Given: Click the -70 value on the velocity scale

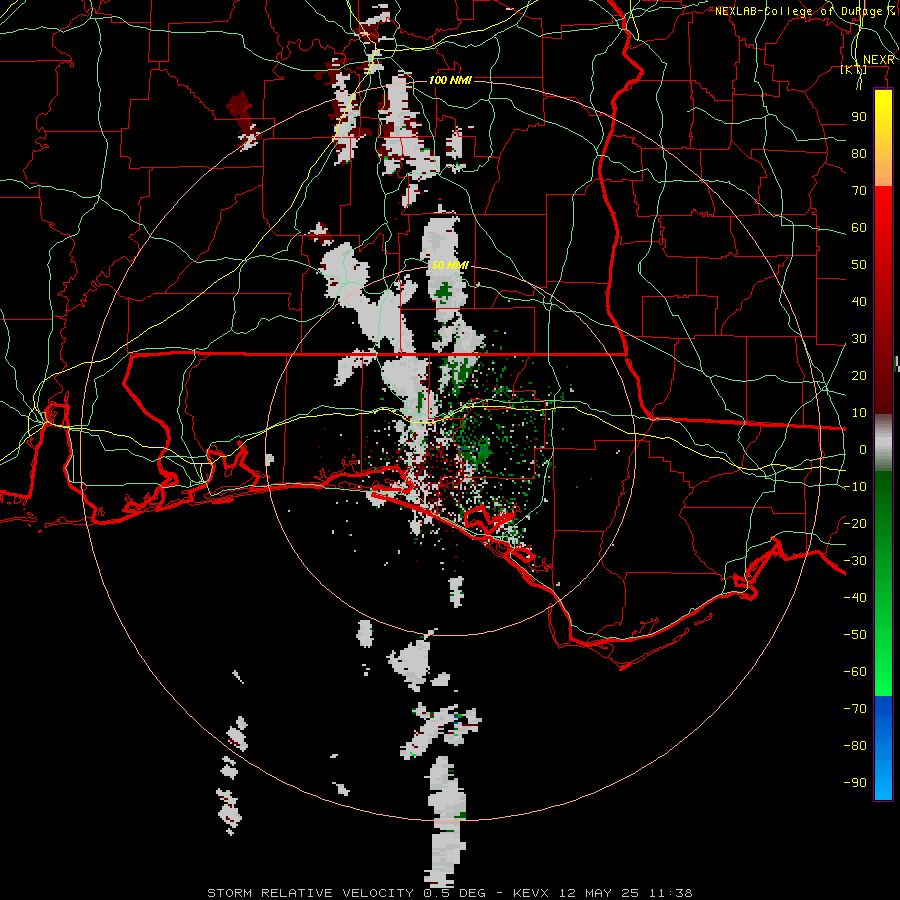Looking at the screenshot, I should point(855,709).
